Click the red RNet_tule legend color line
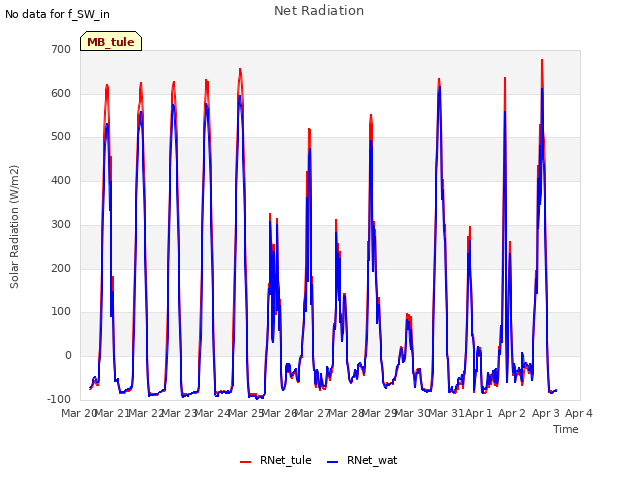 245,462
